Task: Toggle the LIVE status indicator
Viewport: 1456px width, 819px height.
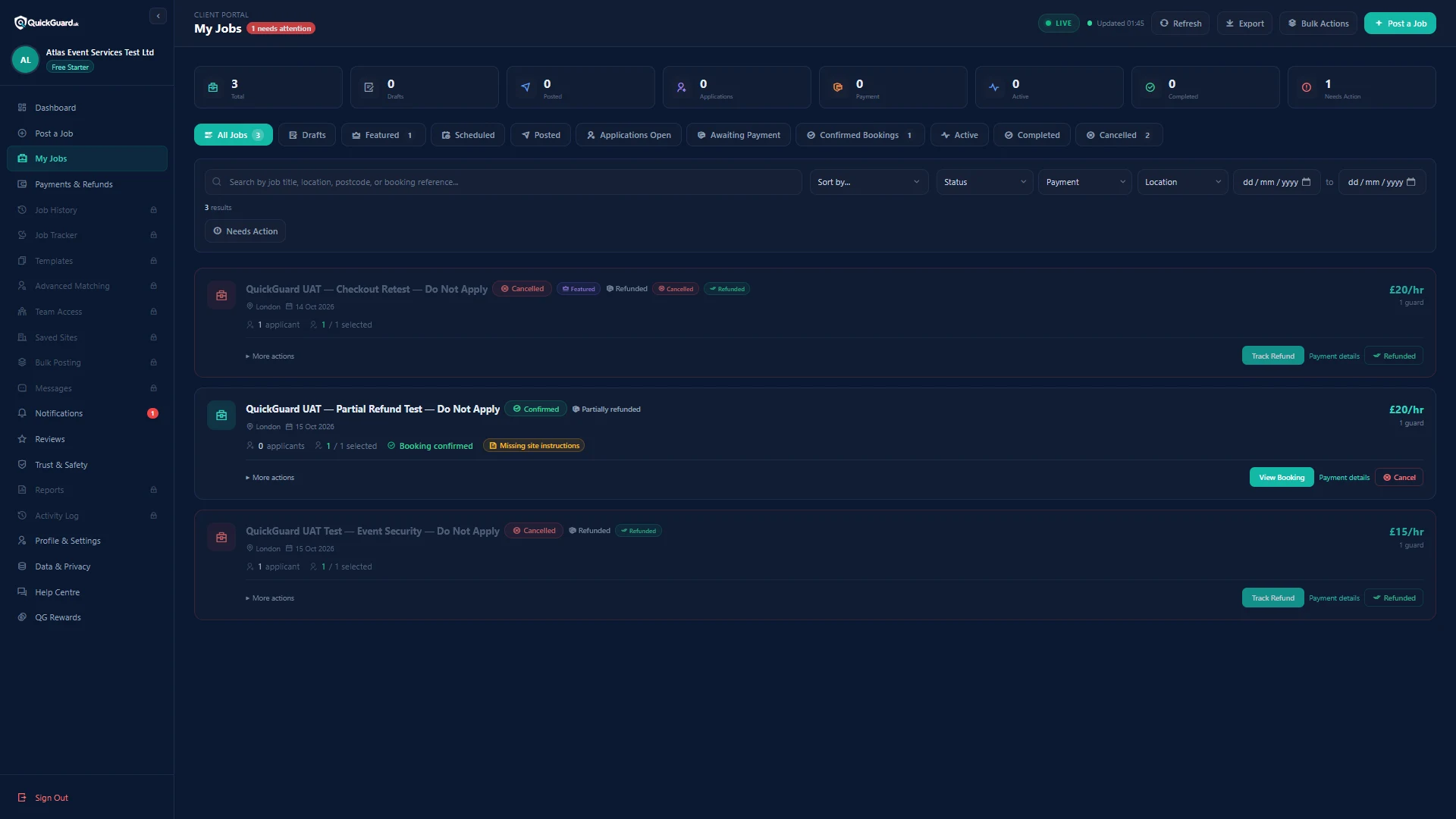Action: (x=1059, y=24)
